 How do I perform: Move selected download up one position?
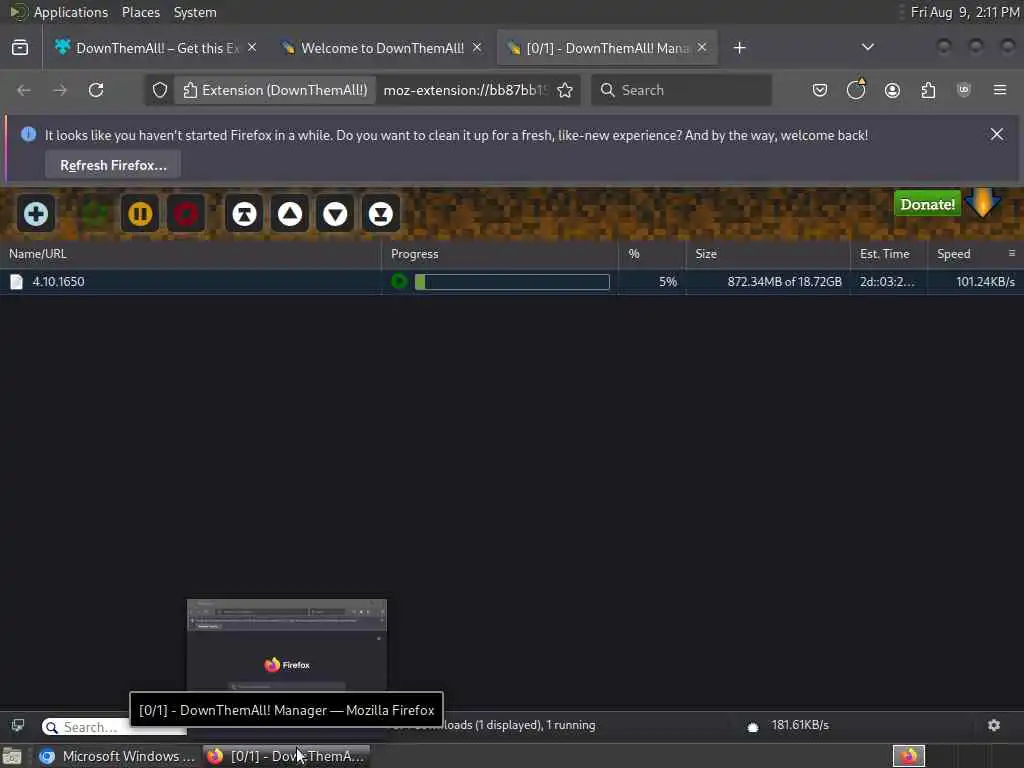point(290,214)
